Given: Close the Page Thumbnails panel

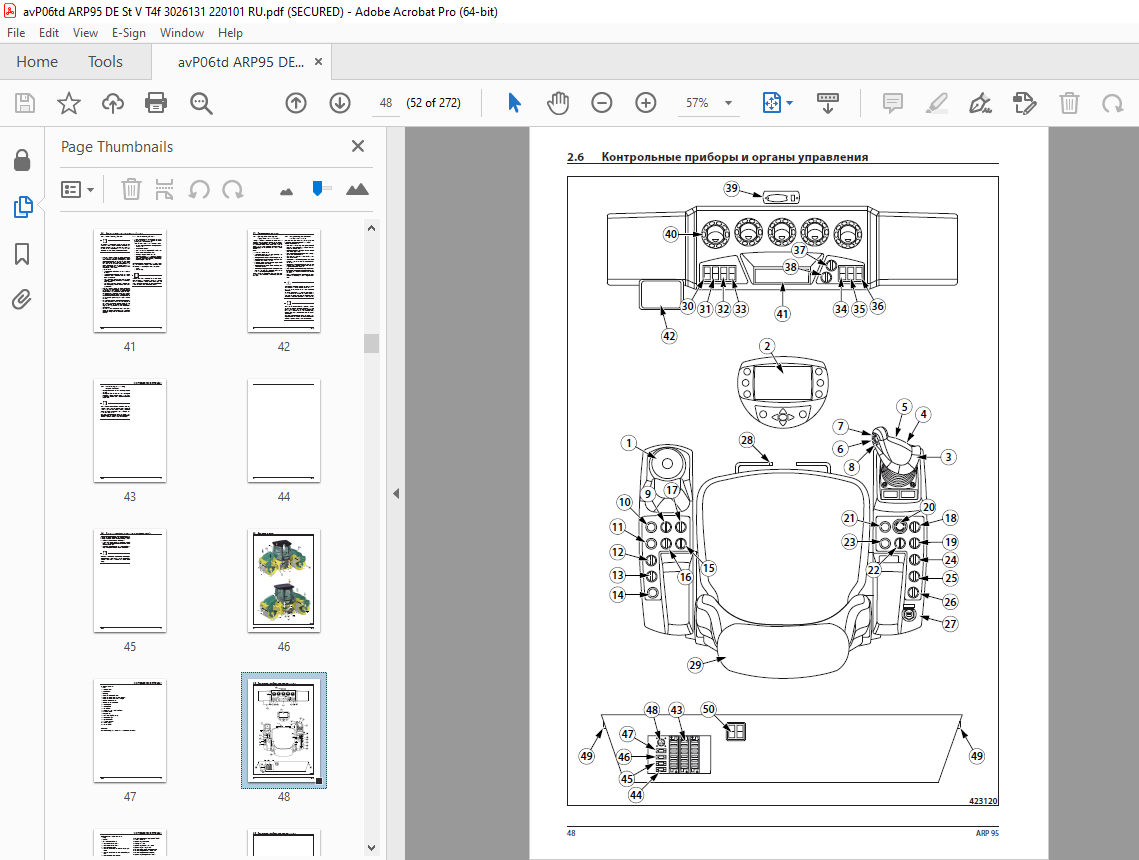Looking at the screenshot, I should [358, 146].
